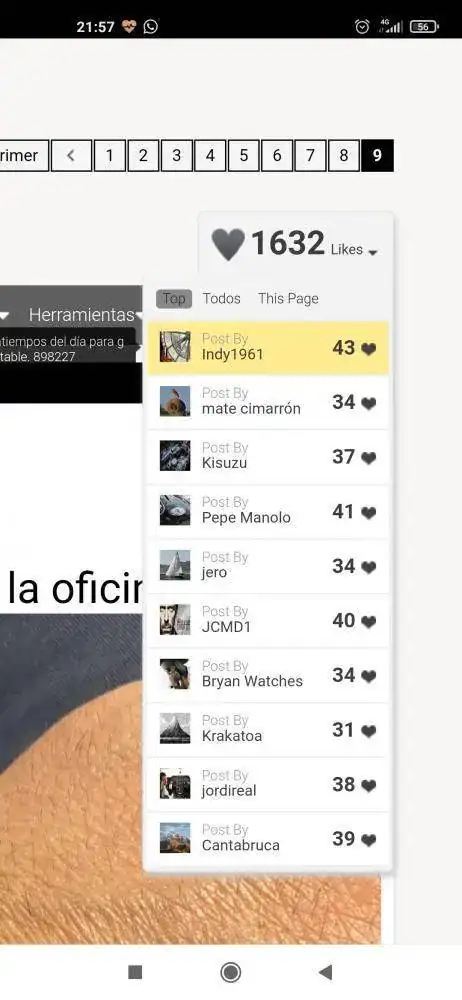This screenshot has width=462, height=1000.
Task: Tap the big heart icon beside 1632
Action: 228,244
